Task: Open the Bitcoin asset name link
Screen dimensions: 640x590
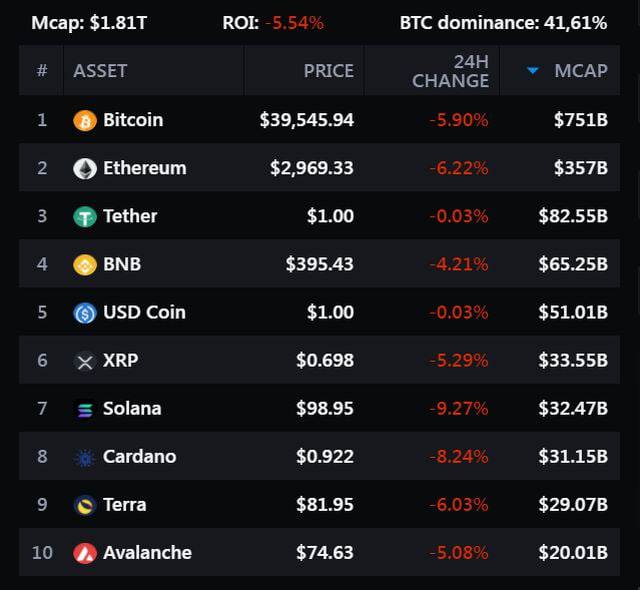Action: 133,120
